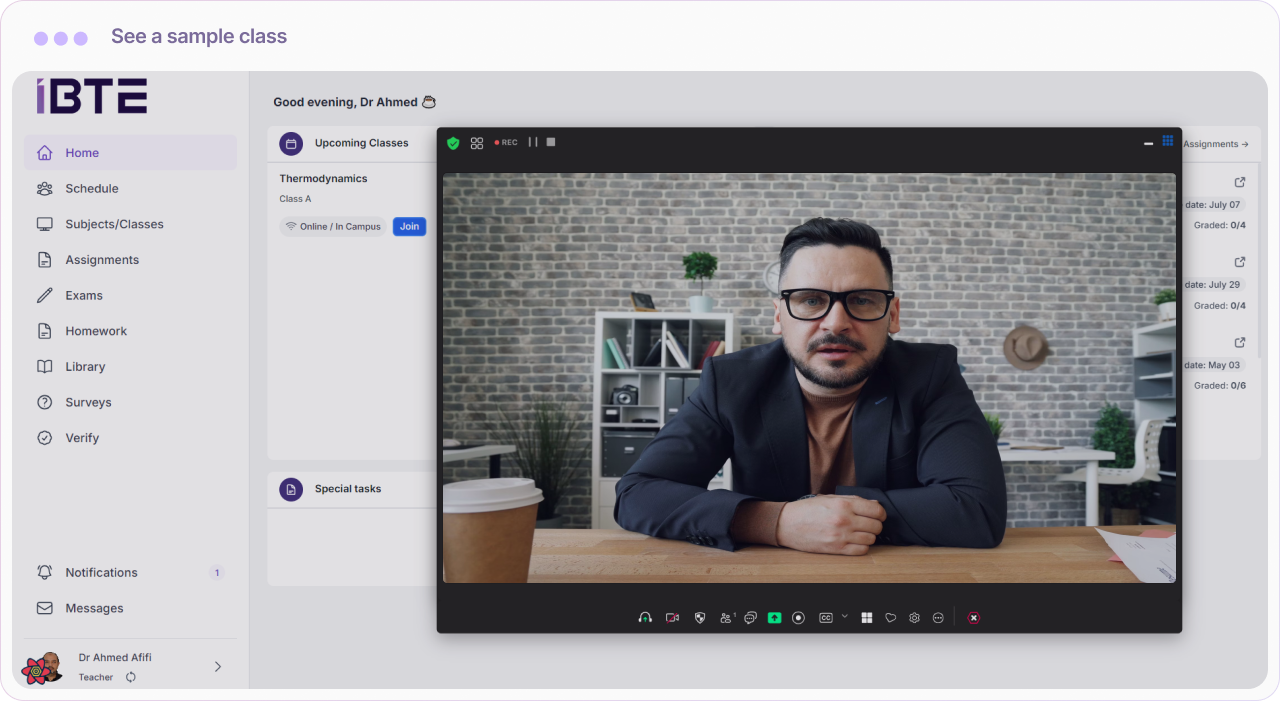Click the Special tasks document icon
1280x701 pixels.
[x=291, y=489]
